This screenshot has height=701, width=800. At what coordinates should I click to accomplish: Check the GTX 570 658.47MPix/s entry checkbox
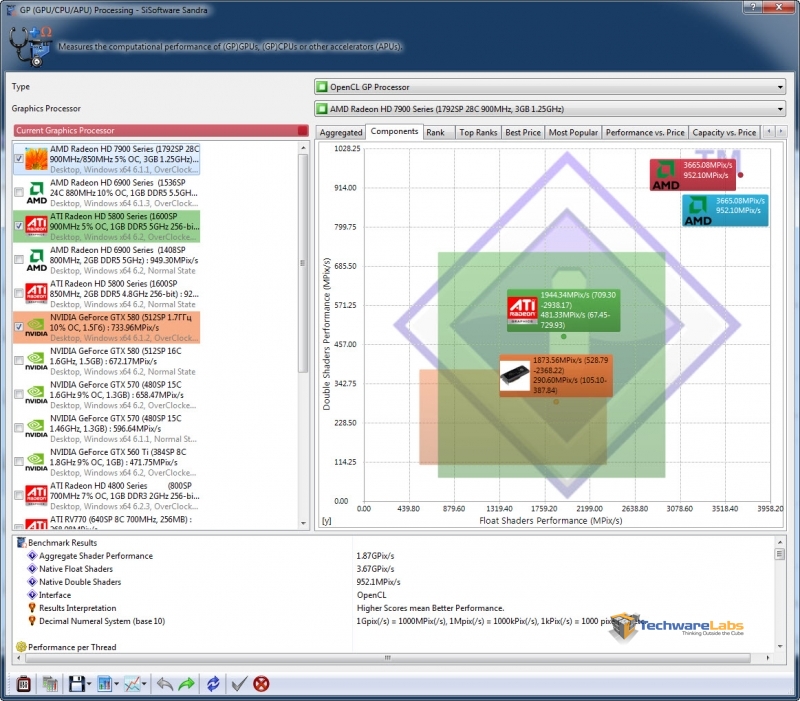[x=19, y=394]
